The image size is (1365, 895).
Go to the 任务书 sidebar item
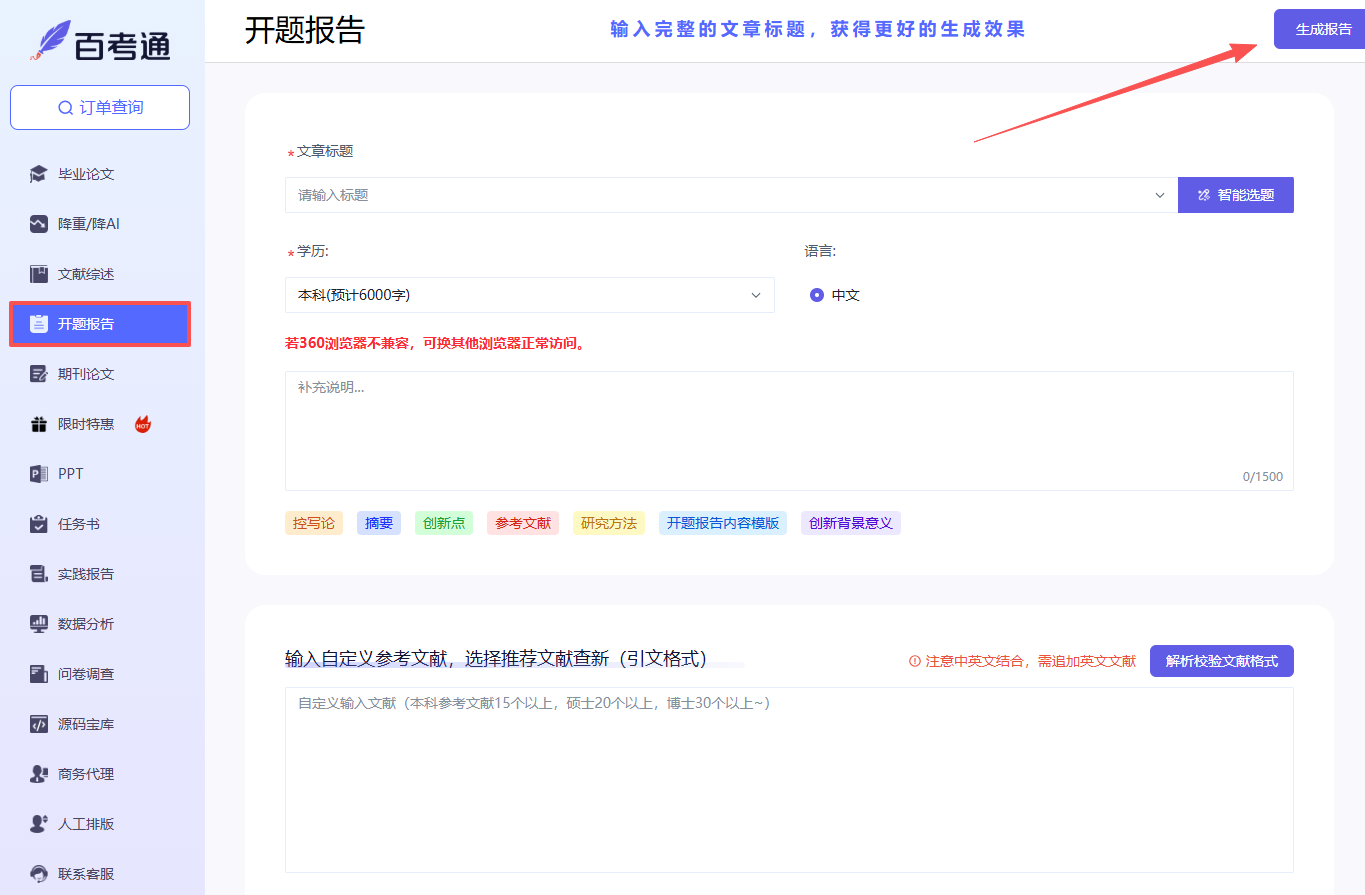click(78, 524)
